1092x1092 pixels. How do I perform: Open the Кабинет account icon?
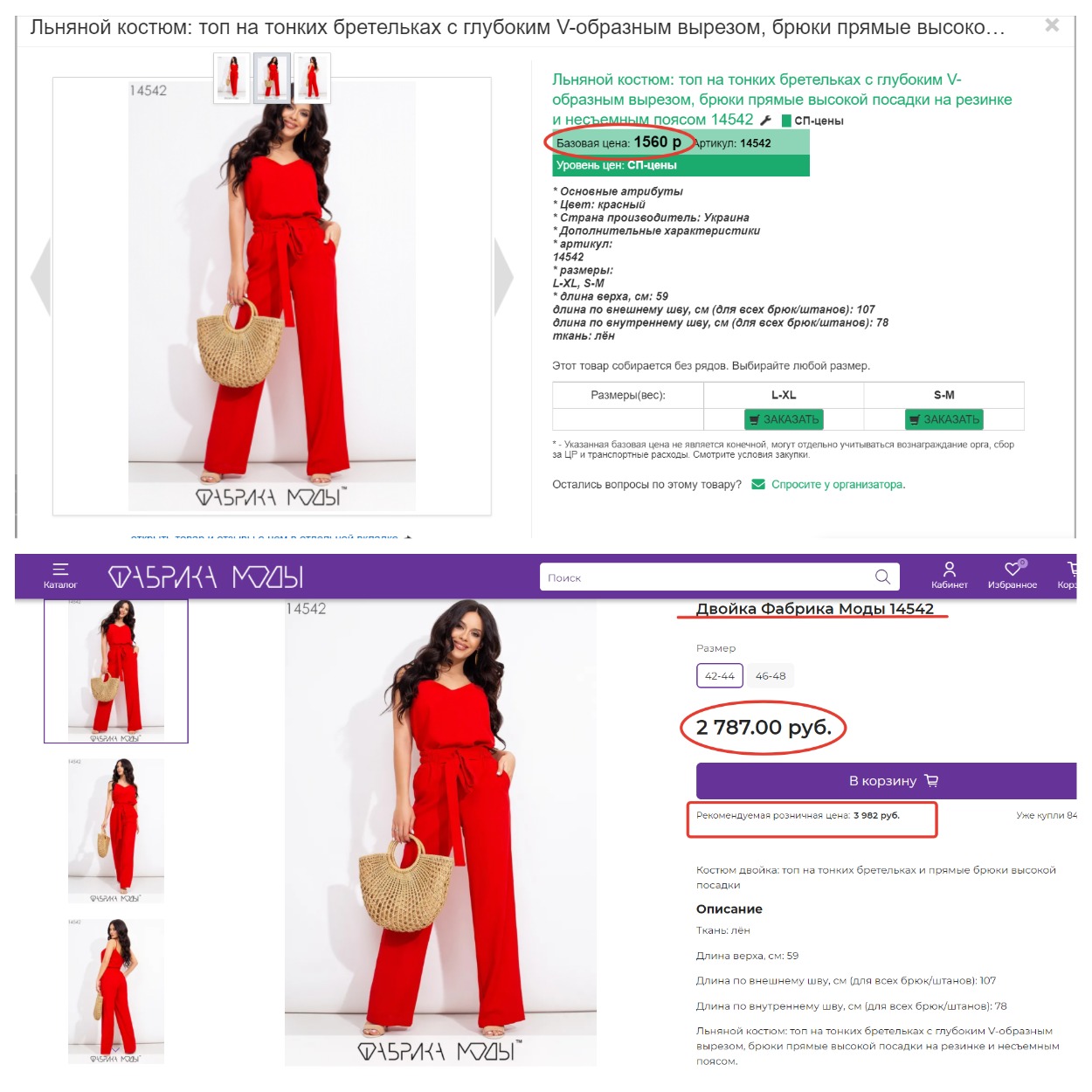tap(950, 576)
